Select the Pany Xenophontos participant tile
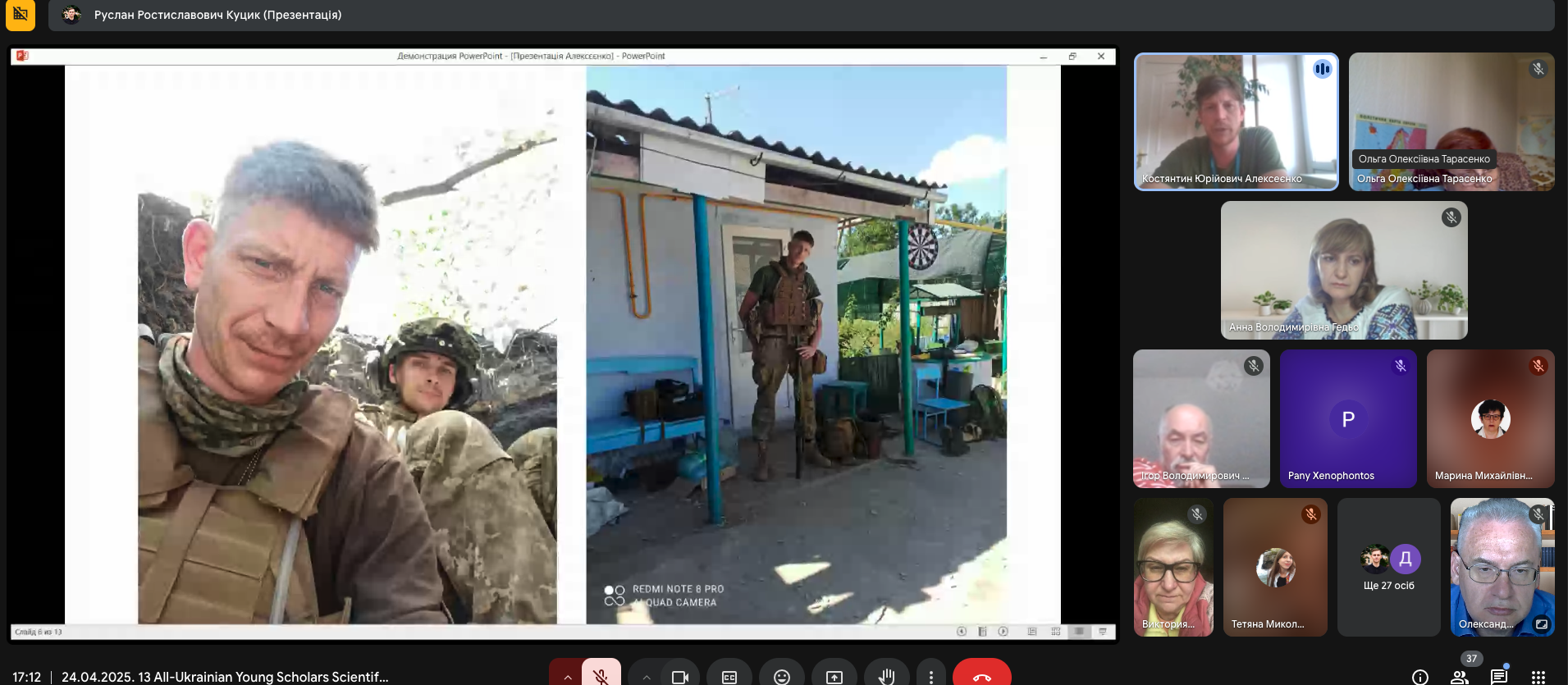 [x=1347, y=419]
